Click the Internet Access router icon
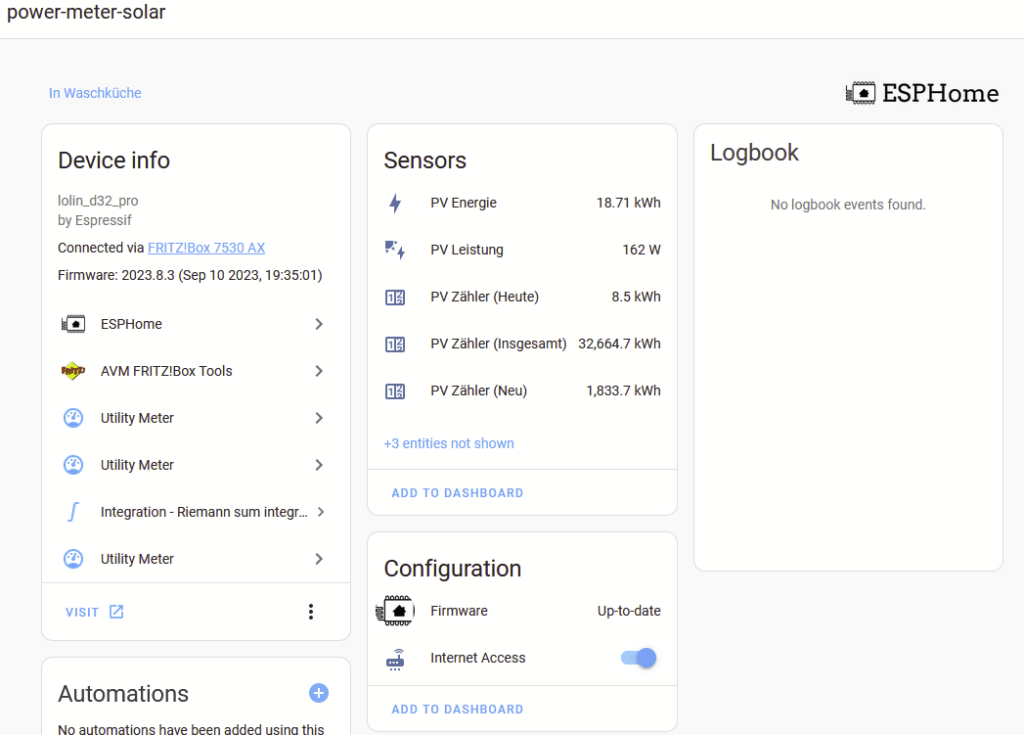The height and width of the screenshot is (735, 1024). click(395, 658)
